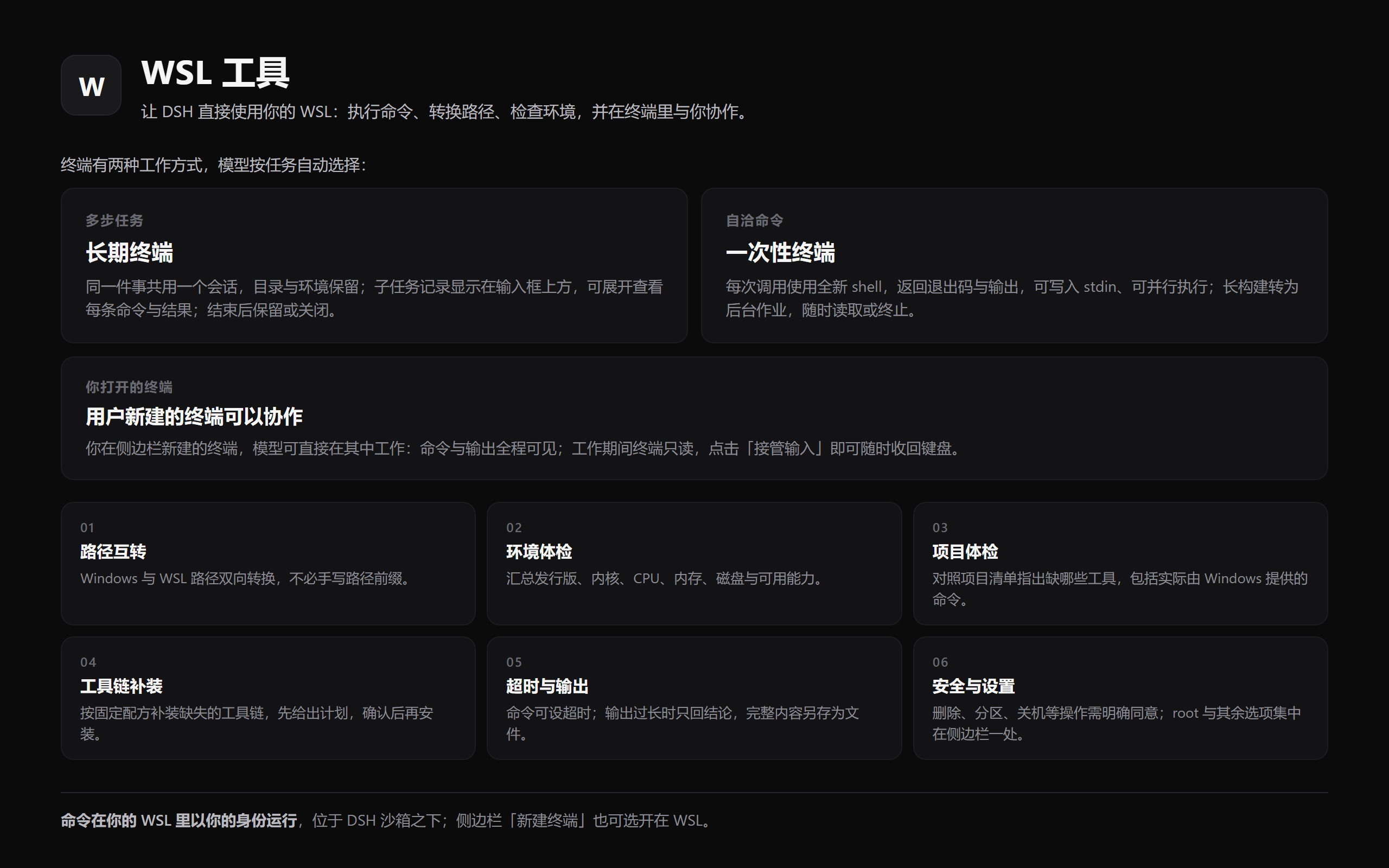
Task: Click the "多步任务" label
Action: point(114,220)
